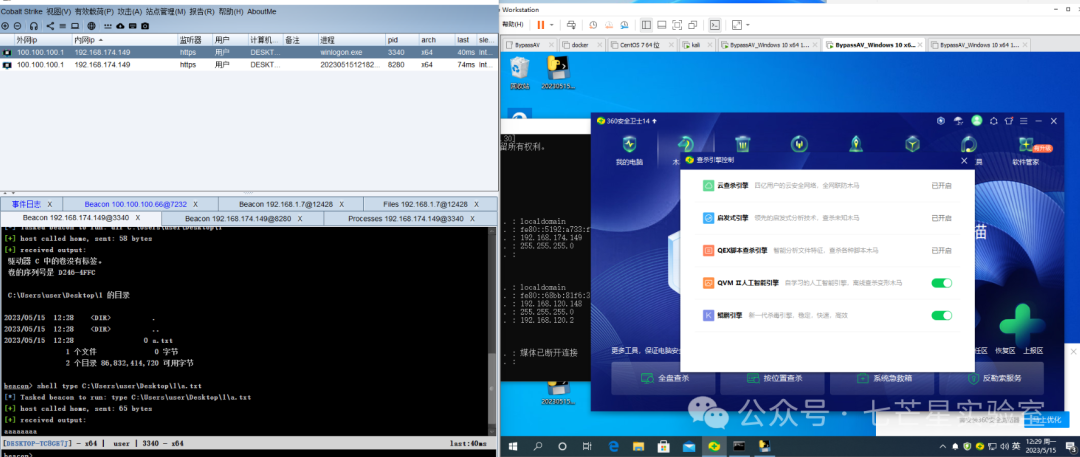Click the pivot graph share icon
The width and height of the screenshot is (1080, 457).
pyautogui.click(x=50, y=26)
